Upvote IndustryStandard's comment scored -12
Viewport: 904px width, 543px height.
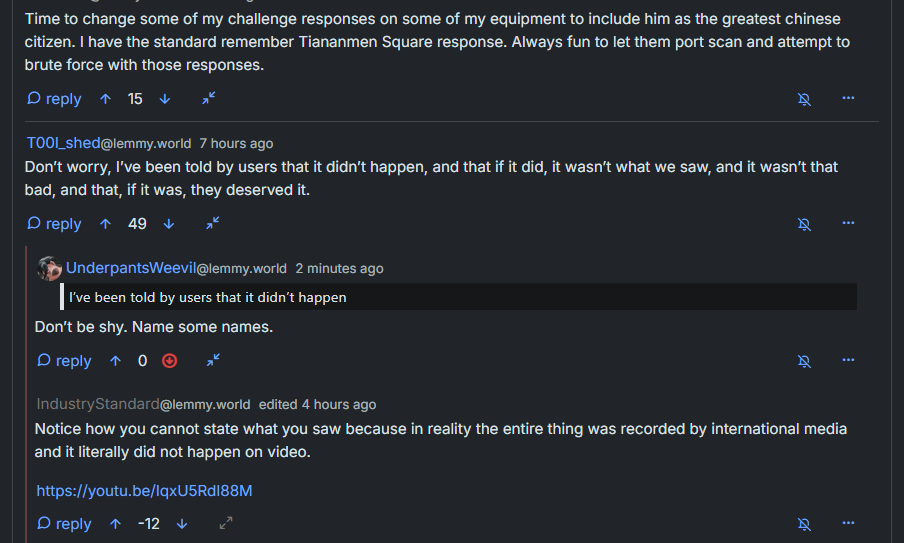click(x=116, y=524)
